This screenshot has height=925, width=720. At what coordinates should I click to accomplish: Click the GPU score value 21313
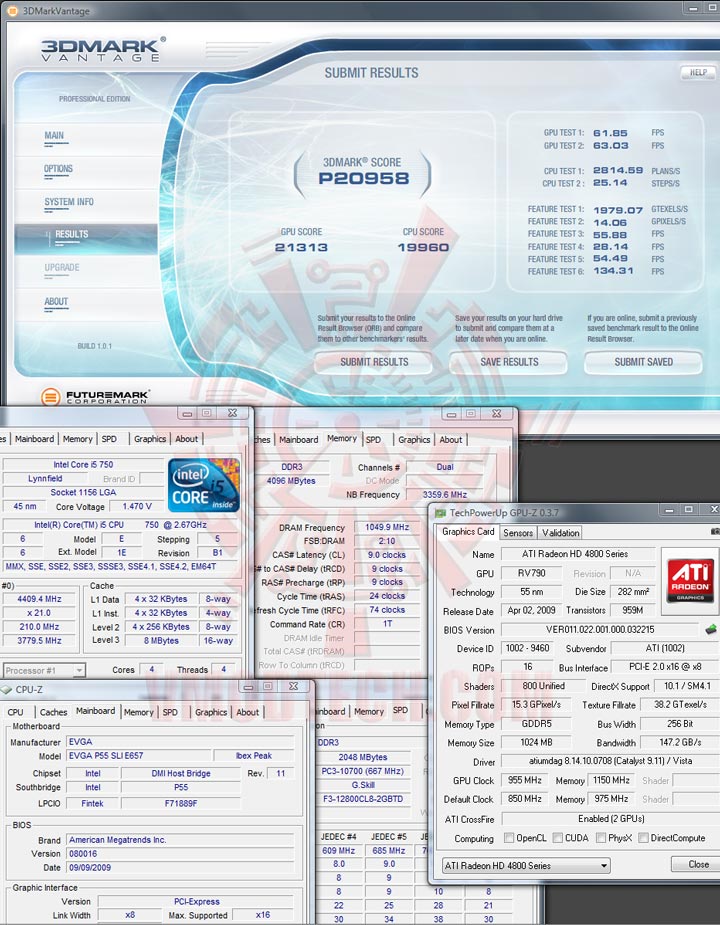point(301,247)
